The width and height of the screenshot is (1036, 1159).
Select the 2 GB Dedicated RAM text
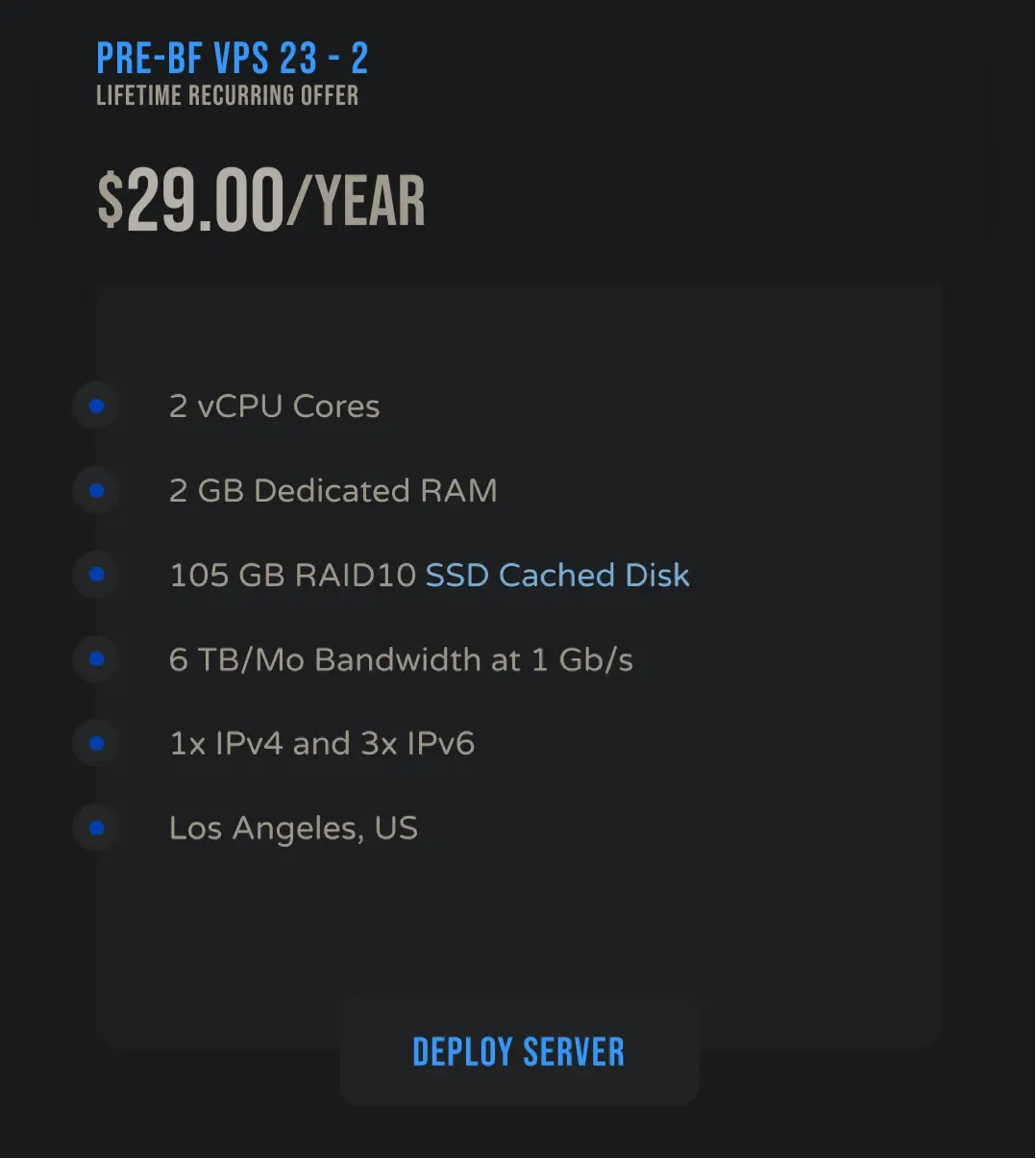click(x=333, y=491)
